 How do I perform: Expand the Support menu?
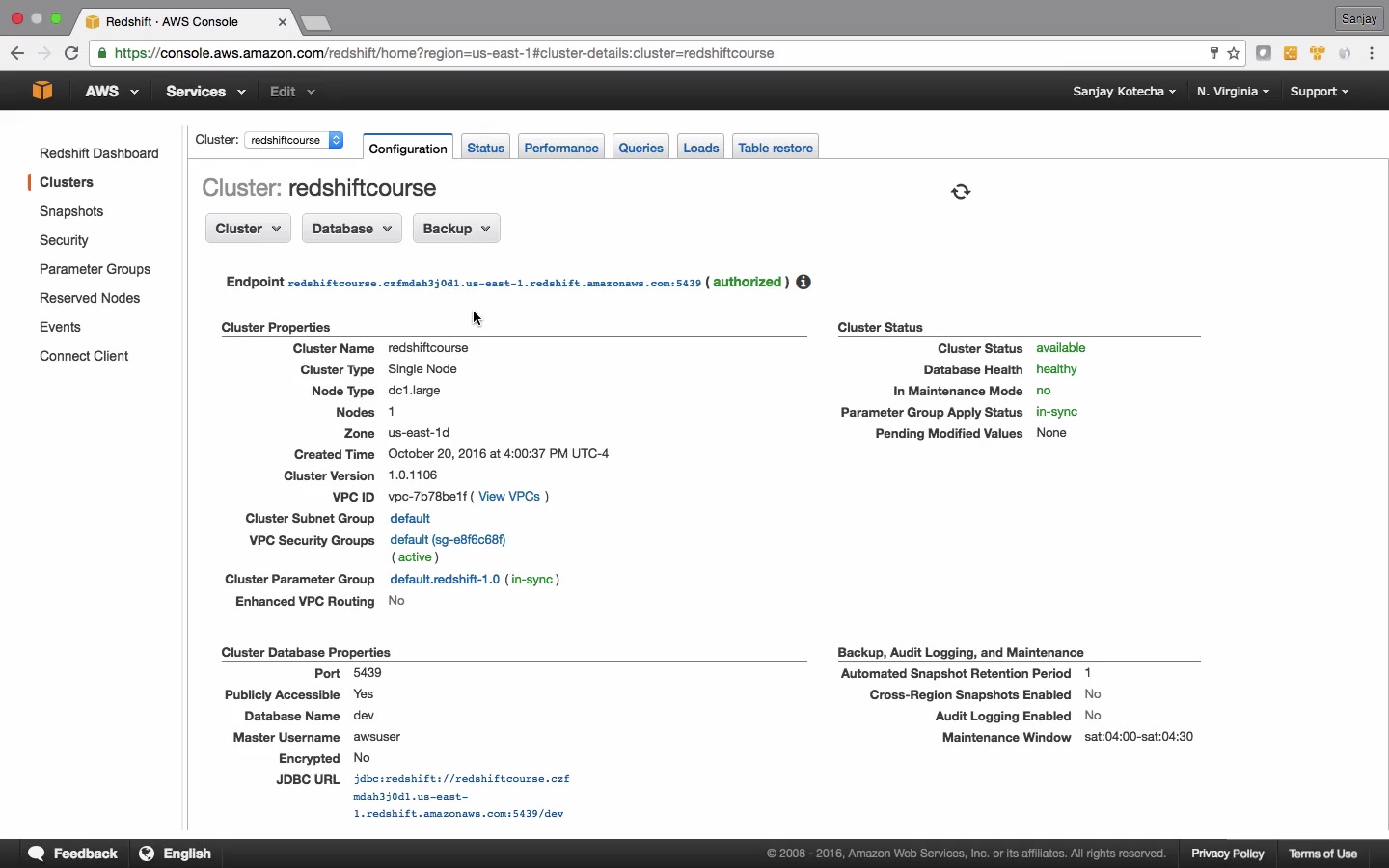pyautogui.click(x=1320, y=92)
